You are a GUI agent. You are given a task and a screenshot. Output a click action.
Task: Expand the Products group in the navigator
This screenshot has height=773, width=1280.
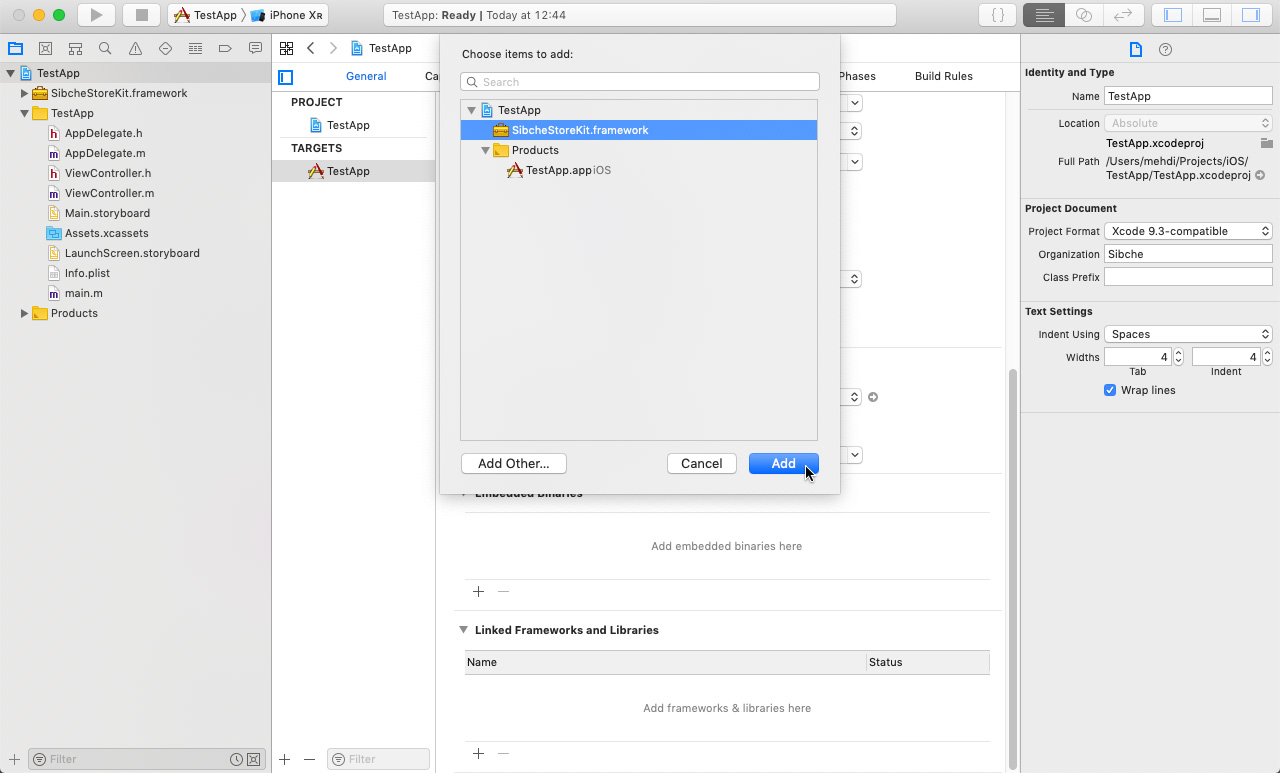tap(24, 313)
